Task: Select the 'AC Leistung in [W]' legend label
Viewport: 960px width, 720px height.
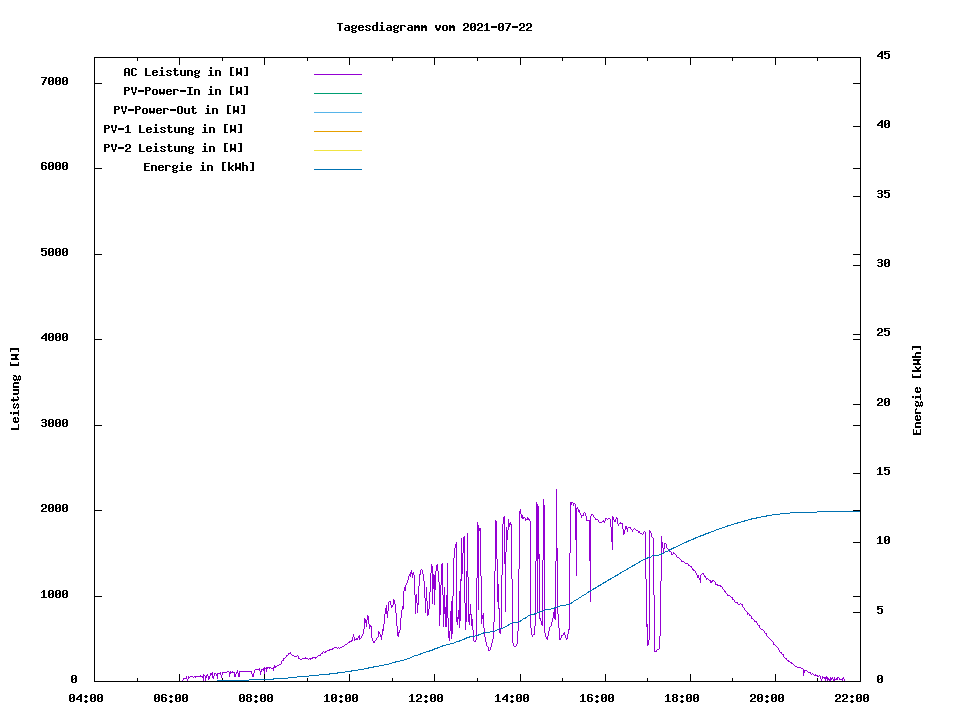Action: [x=186, y=72]
